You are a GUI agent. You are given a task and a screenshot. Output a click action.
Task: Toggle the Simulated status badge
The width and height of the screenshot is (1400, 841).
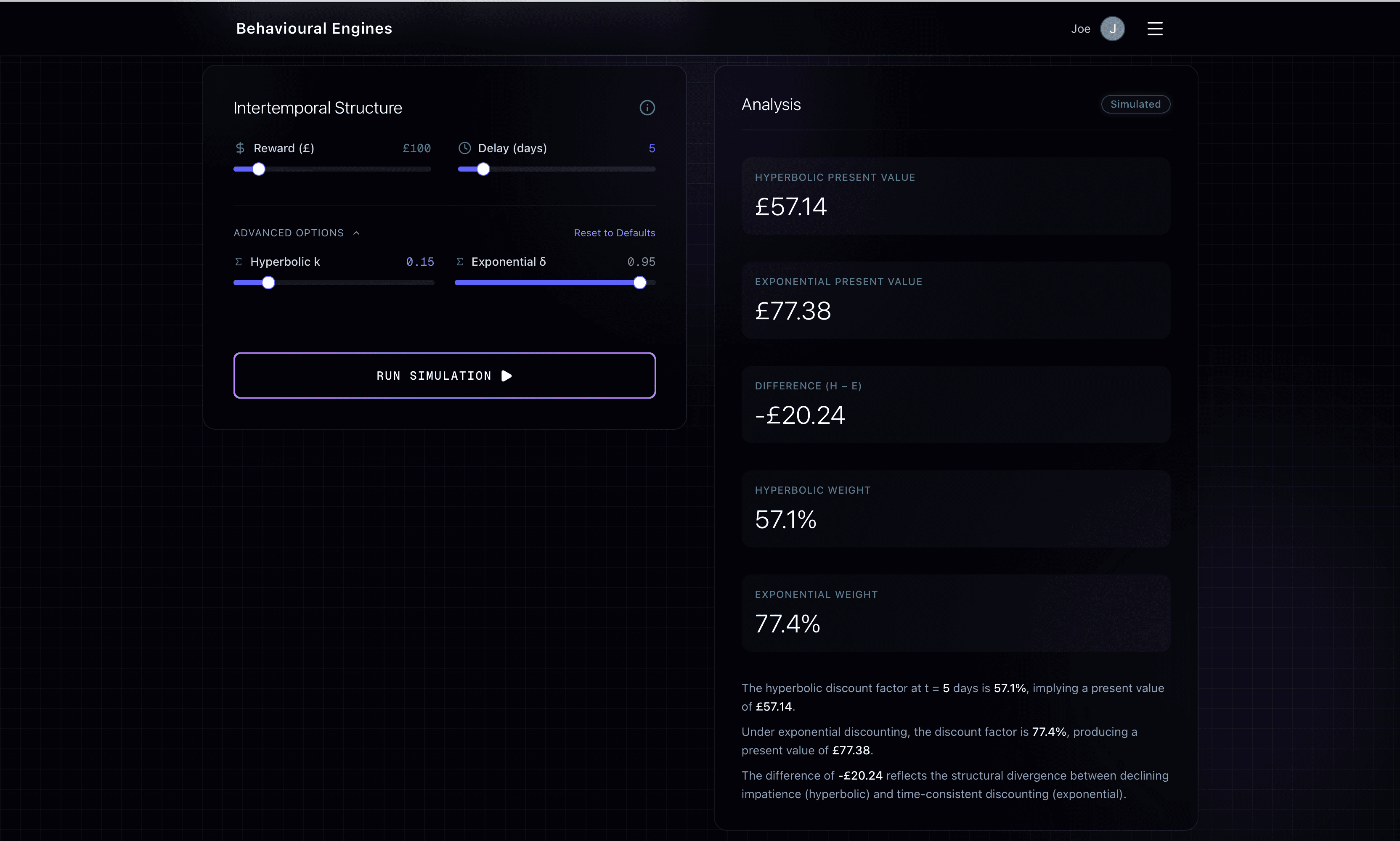pyautogui.click(x=1135, y=104)
